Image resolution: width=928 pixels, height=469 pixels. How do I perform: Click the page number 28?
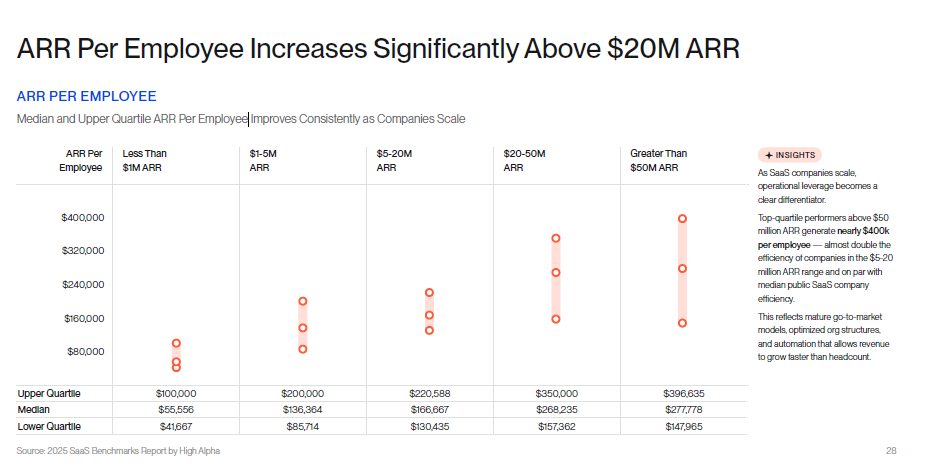[891, 451]
